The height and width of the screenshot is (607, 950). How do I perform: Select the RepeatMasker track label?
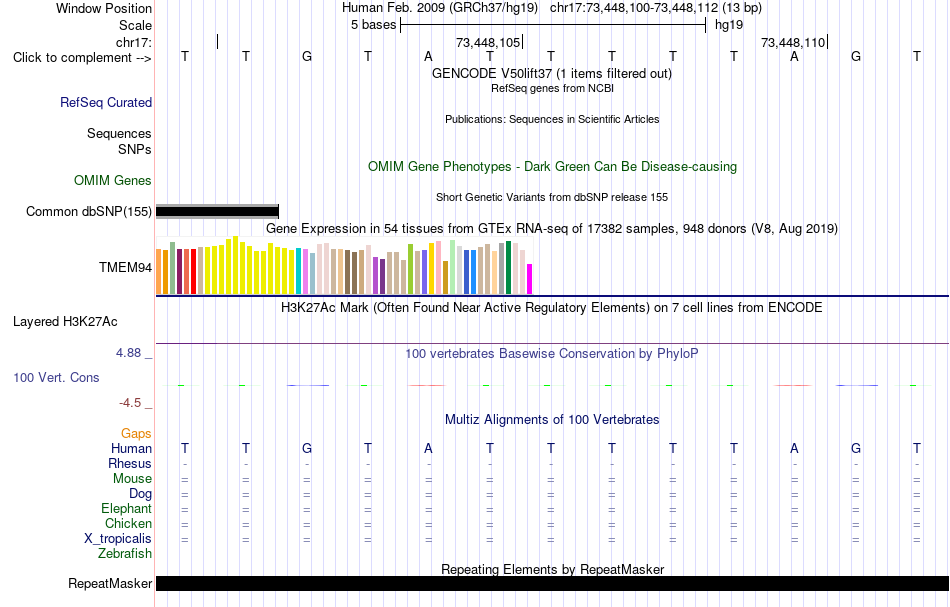110,583
